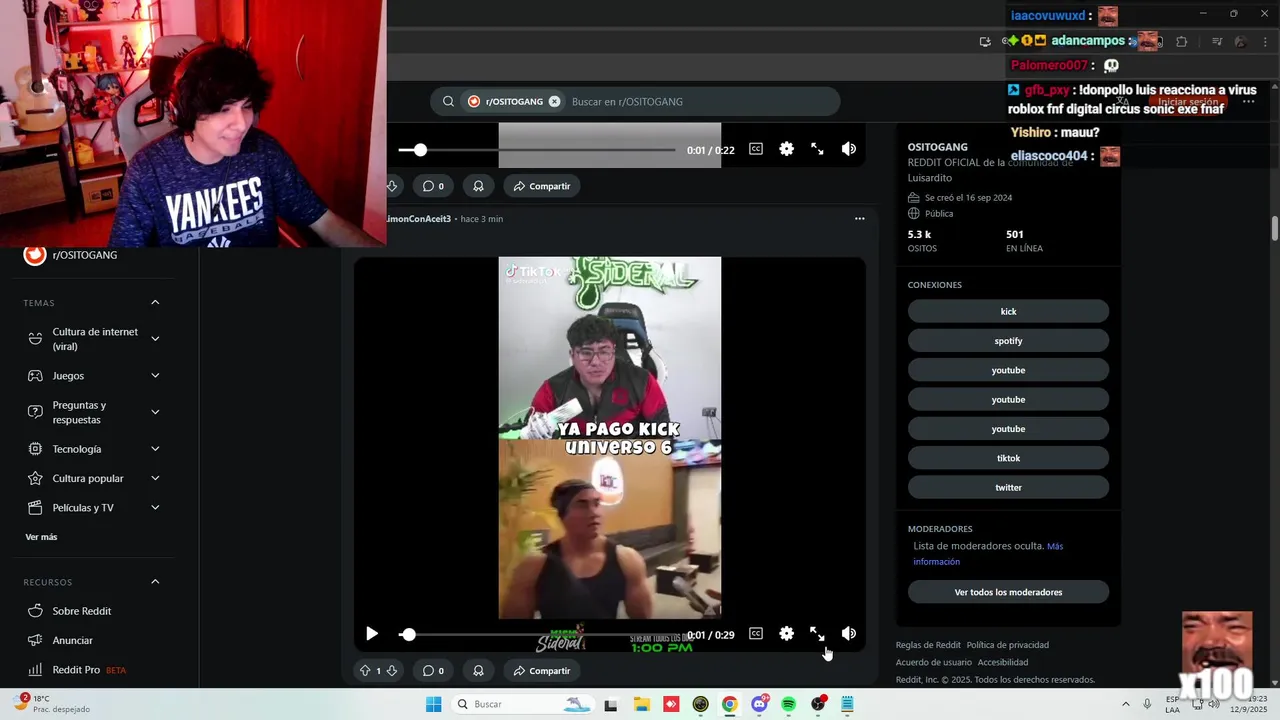Downvote the 0:29 video post
1280x720 pixels.
392,671
